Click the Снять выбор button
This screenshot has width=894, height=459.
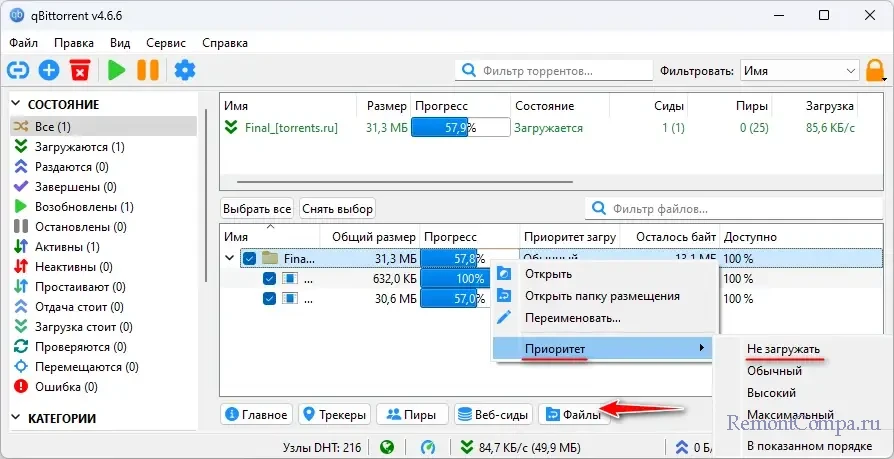click(337, 209)
